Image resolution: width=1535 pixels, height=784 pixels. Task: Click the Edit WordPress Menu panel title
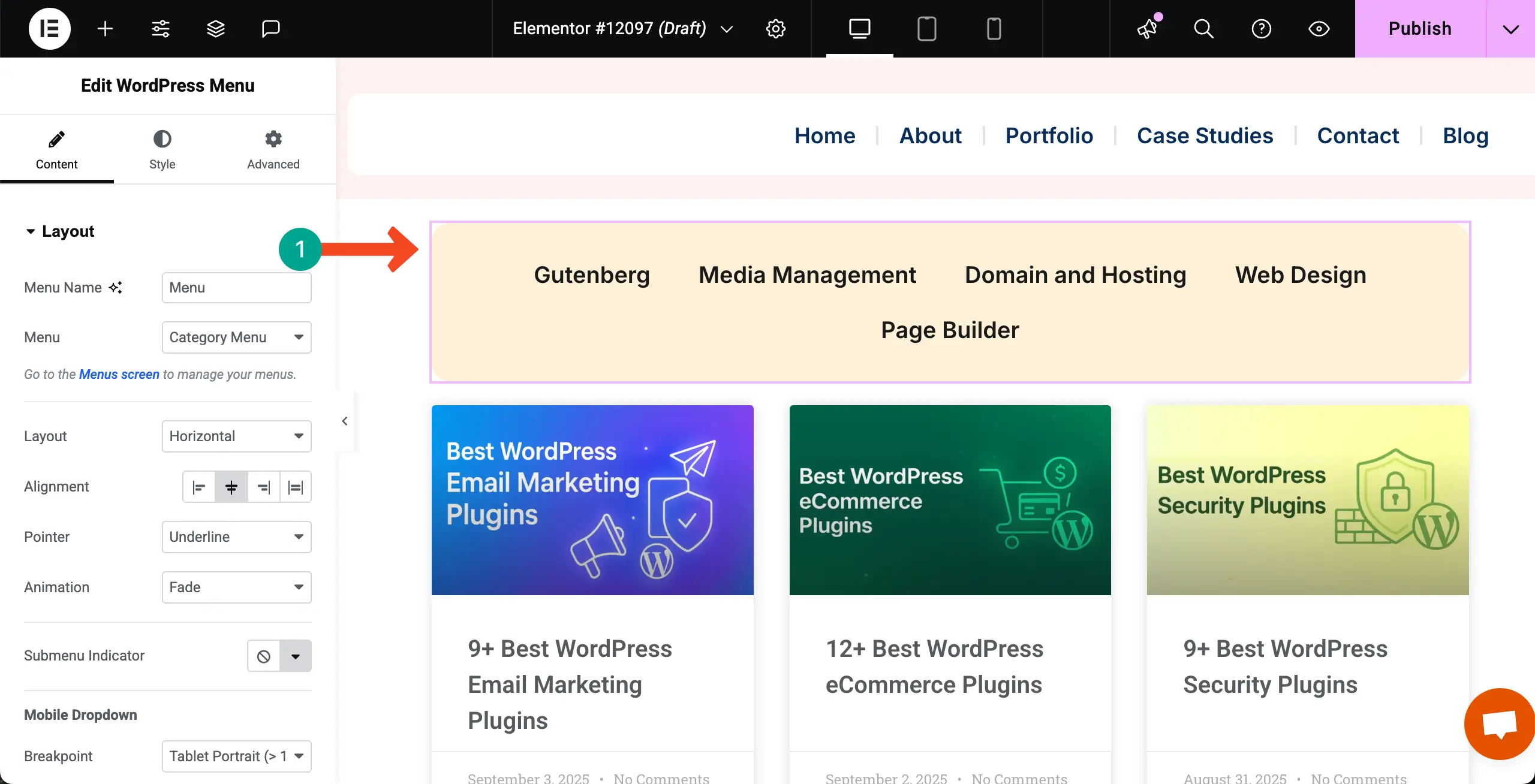coord(168,86)
